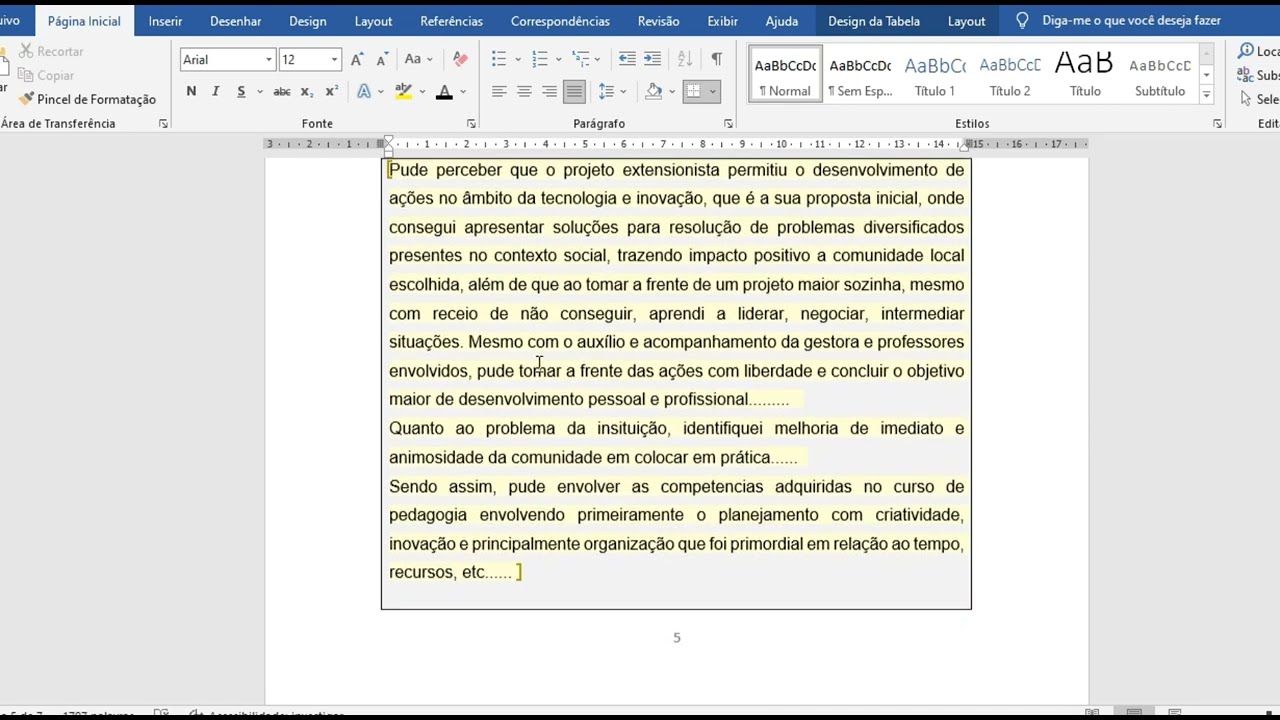Click the Localizar find button

pos(1259,51)
